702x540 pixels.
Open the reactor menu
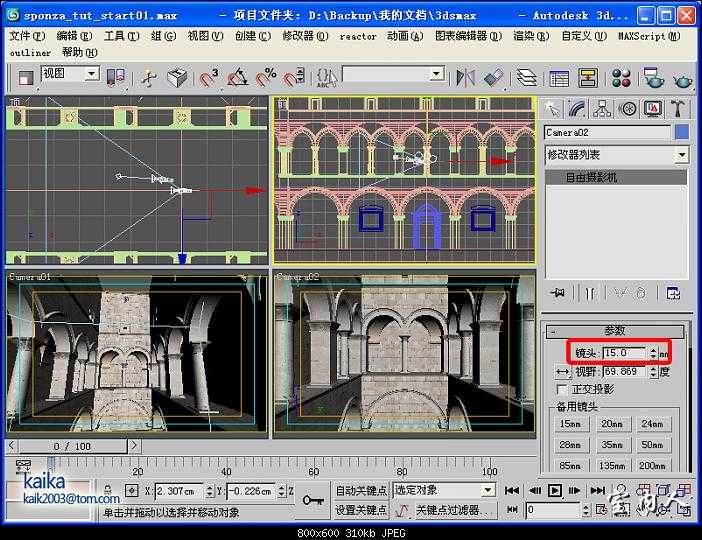click(358, 36)
